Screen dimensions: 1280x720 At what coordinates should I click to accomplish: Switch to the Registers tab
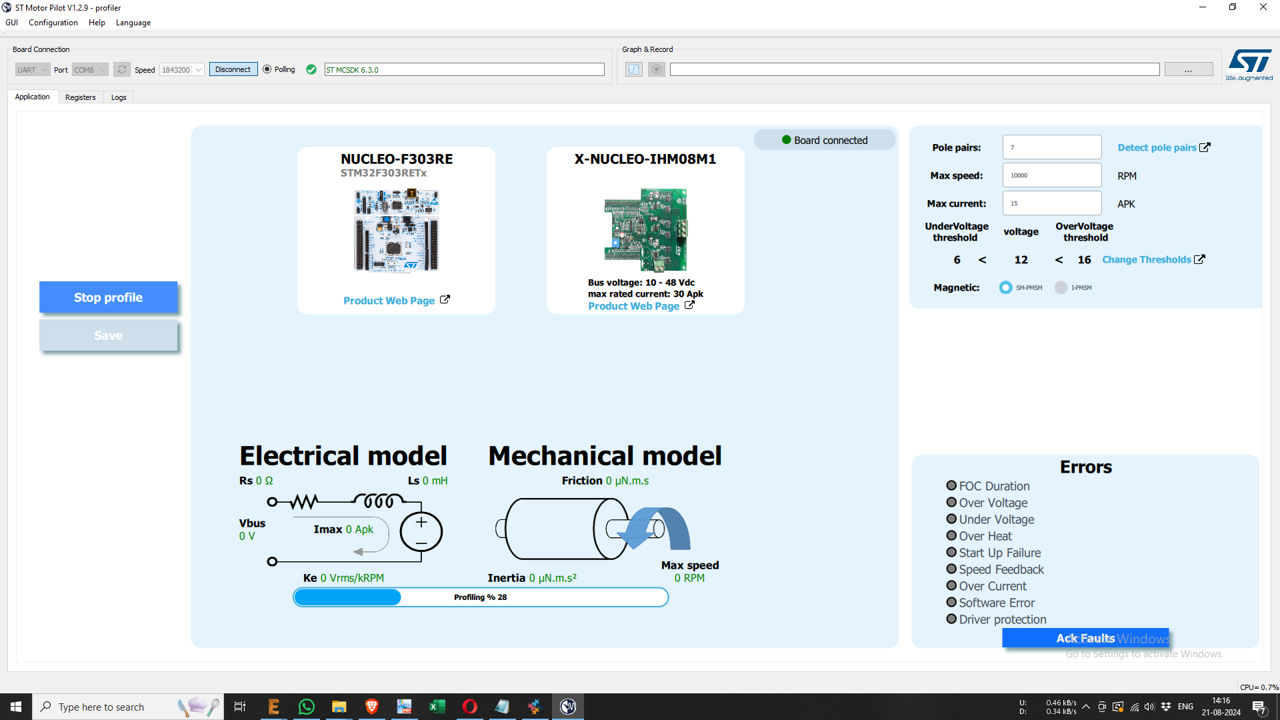pyautogui.click(x=80, y=96)
